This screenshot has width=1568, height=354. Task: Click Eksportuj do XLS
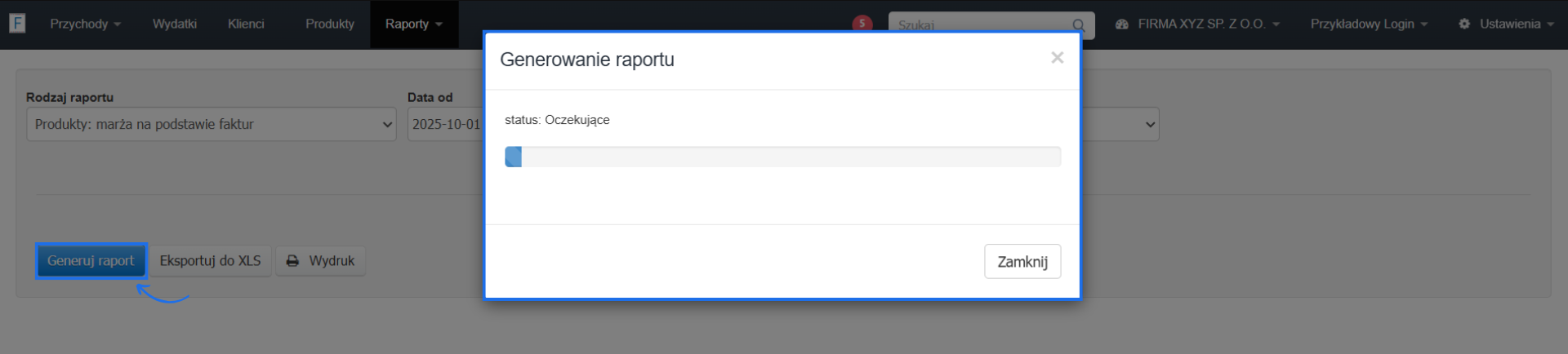pyautogui.click(x=210, y=261)
